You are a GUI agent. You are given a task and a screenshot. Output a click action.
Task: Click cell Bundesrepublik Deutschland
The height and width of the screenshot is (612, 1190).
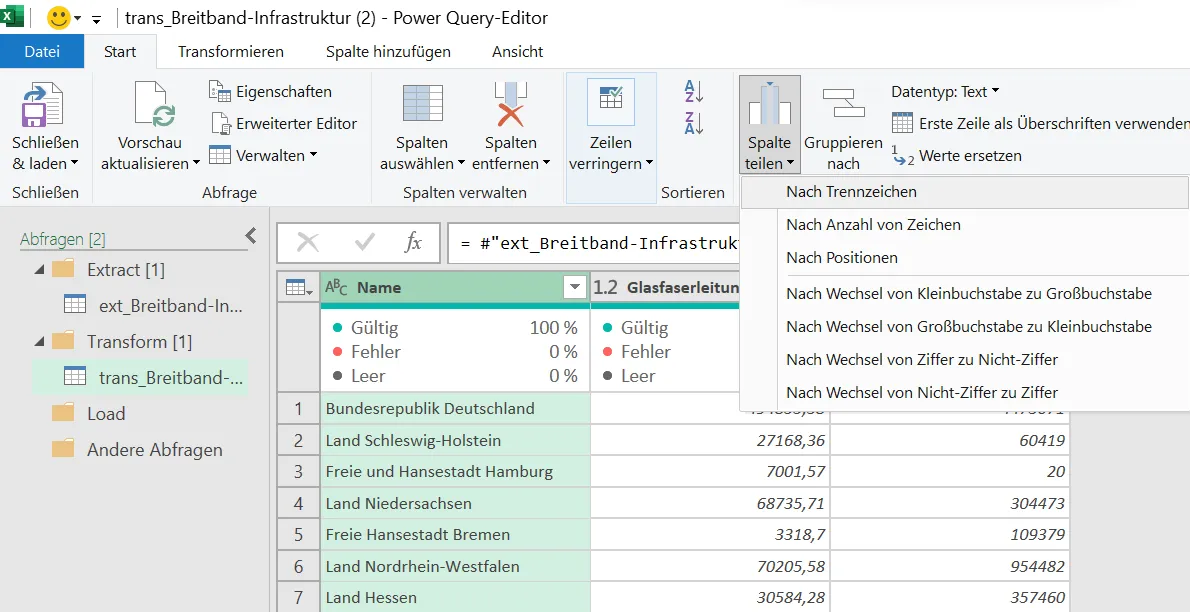pyautogui.click(x=455, y=409)
